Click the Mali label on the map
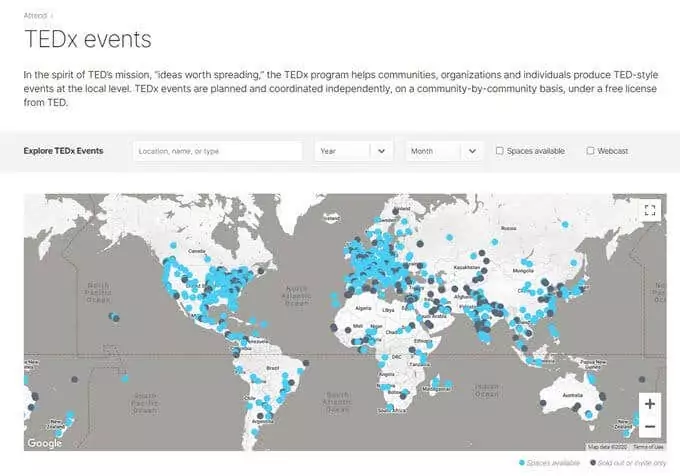The image size is (680, 476). (x=358, y=326)
